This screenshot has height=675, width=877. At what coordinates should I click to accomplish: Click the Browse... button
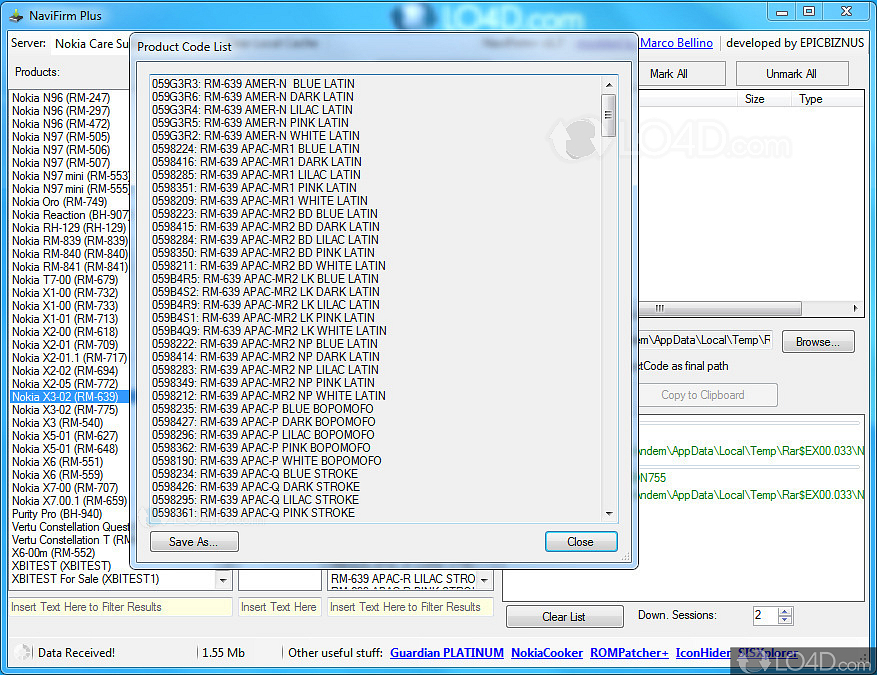click(818, 342)
